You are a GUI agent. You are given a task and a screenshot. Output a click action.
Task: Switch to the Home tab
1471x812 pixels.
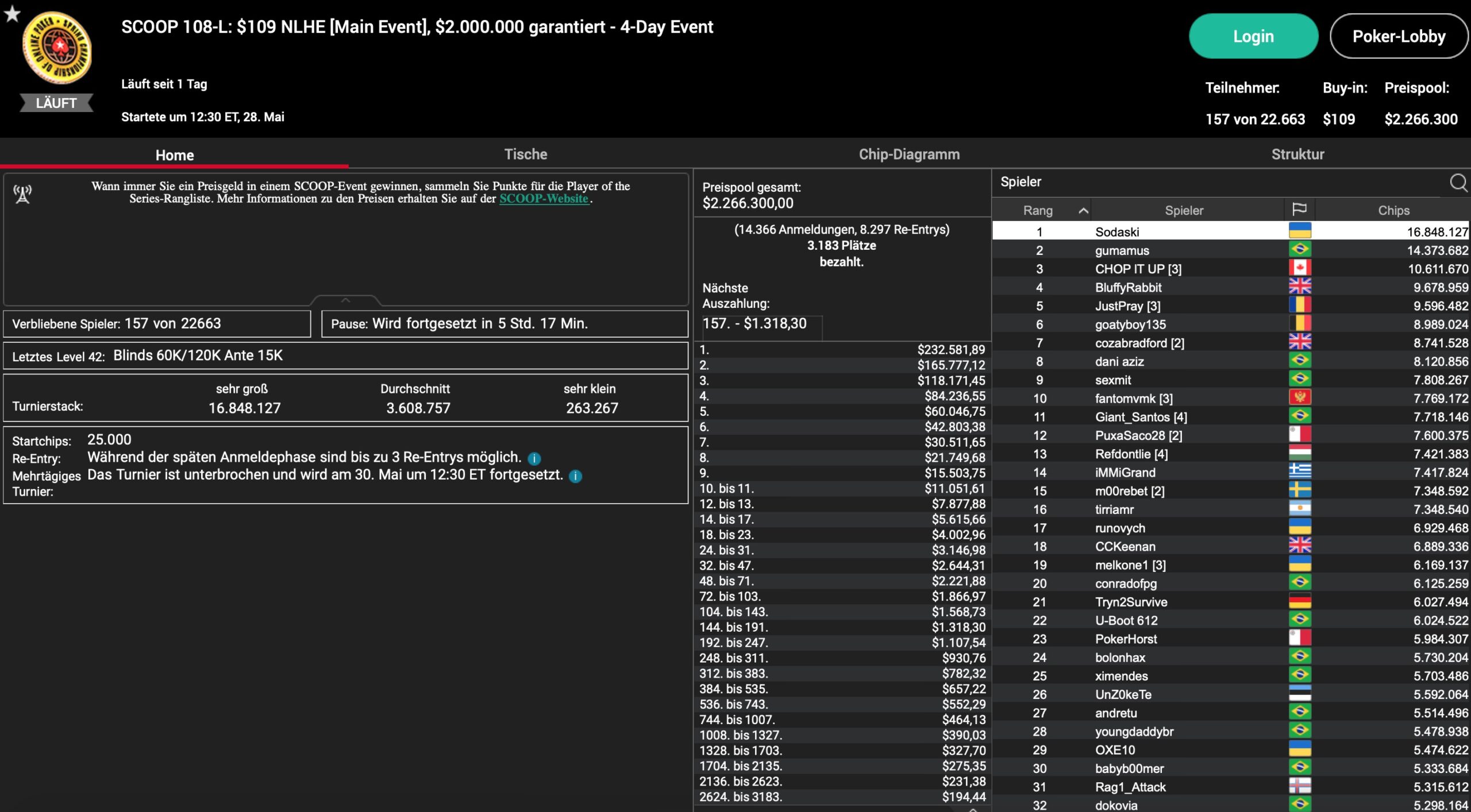coord(174,154)
